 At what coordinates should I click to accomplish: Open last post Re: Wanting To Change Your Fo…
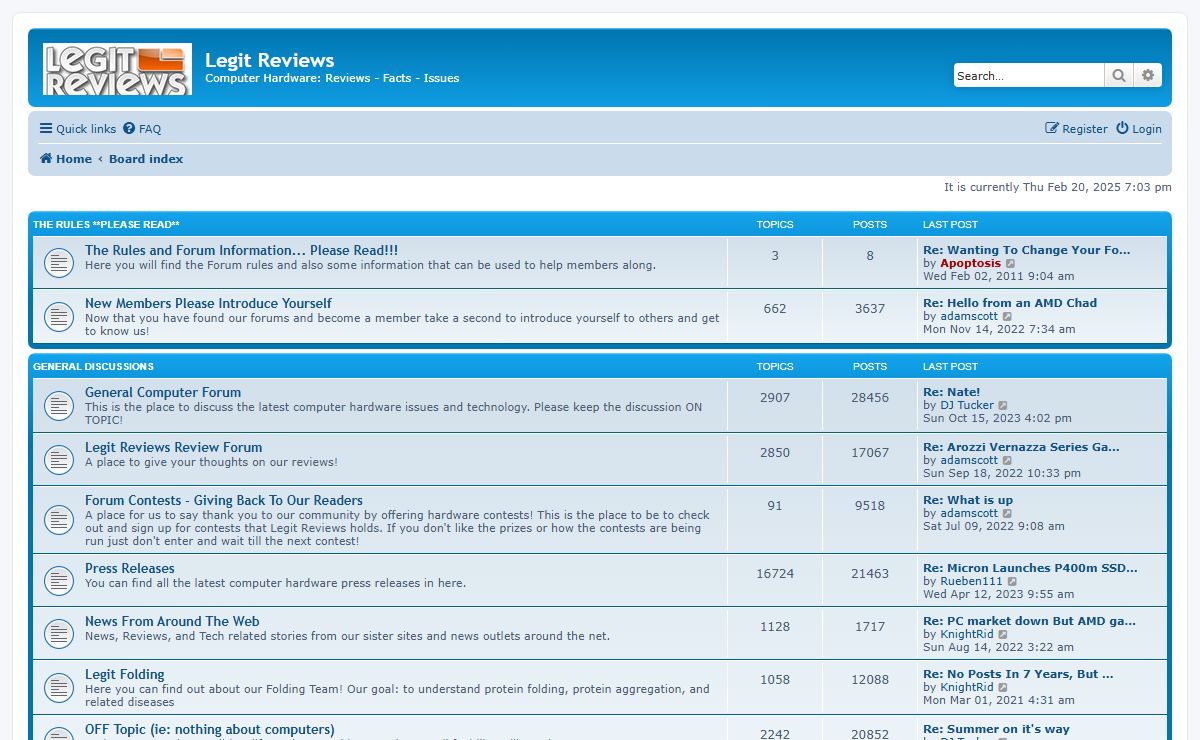(x=1027, y=250)
